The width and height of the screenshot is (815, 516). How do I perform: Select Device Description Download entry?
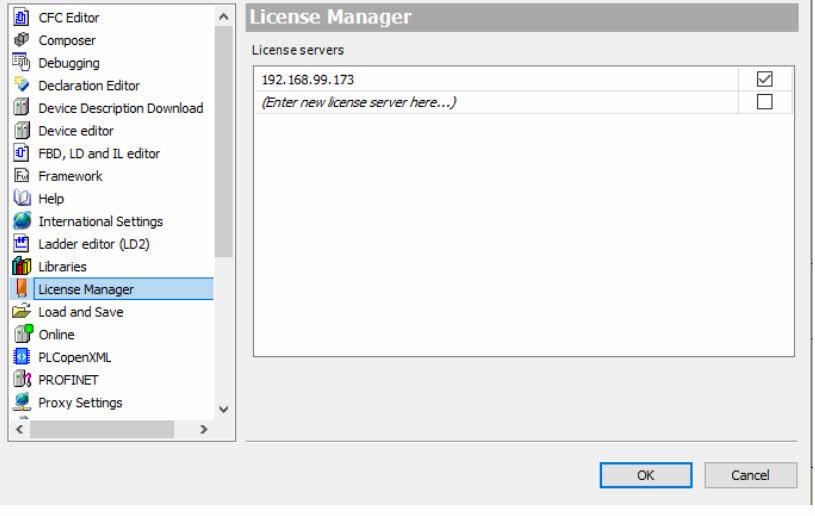coord(120,108)
